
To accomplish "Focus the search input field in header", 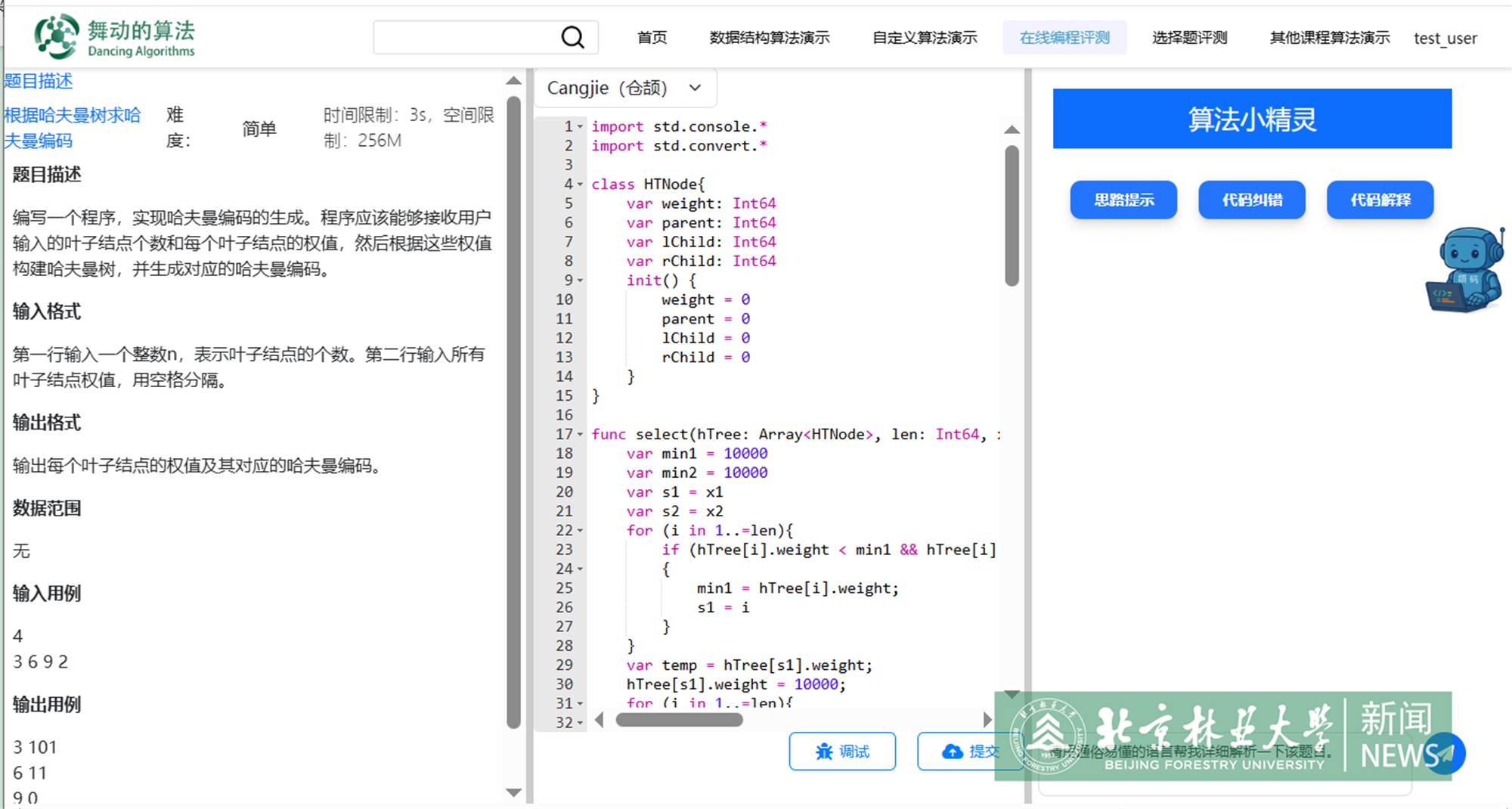I will pos(465,37).
